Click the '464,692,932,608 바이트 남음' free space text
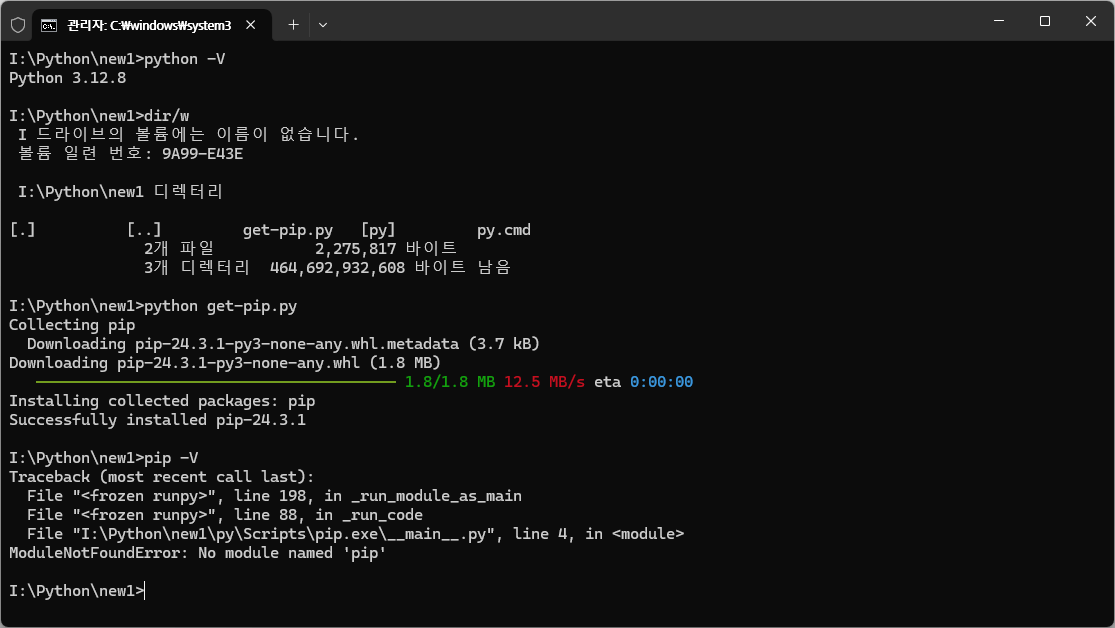Viewport: 1115px width, 628px height. pos(390,268)
